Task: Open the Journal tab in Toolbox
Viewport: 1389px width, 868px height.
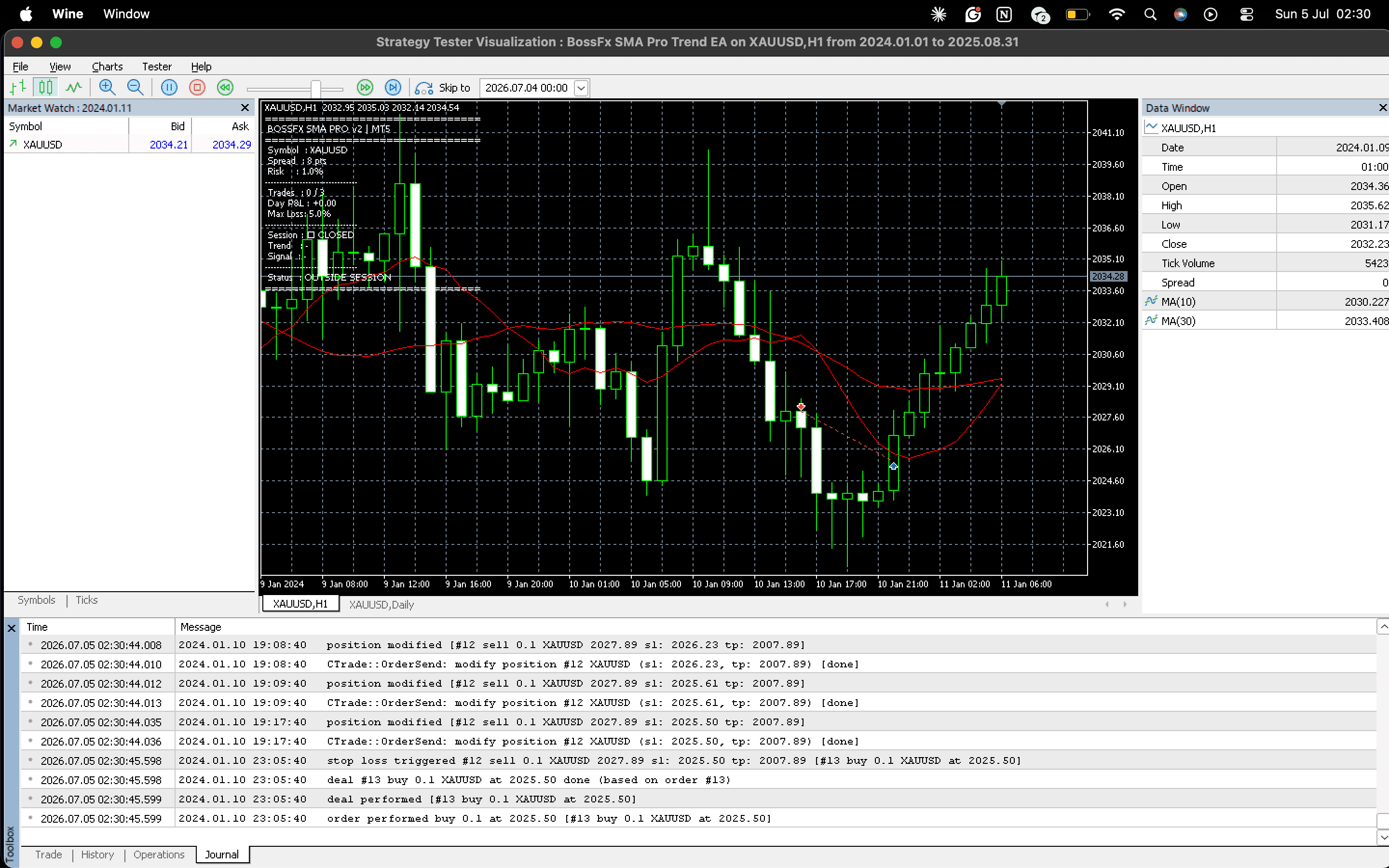Action: coord(222,854)
